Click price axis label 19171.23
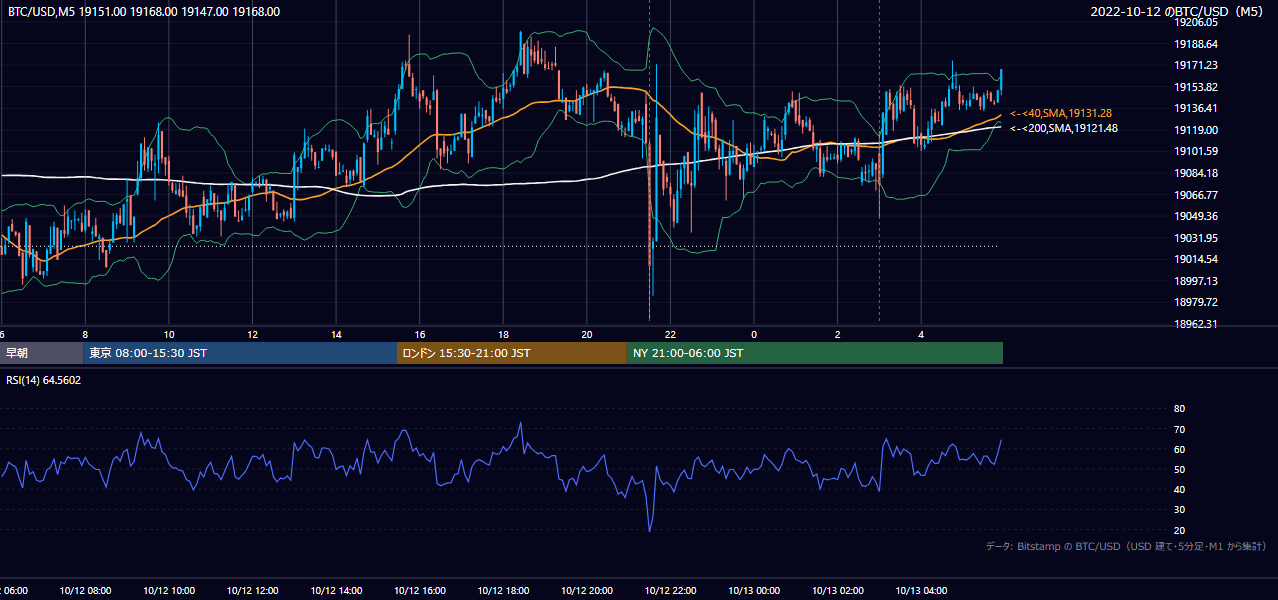This screenshot has width=1278, height=600. [x=1196, y=65]
